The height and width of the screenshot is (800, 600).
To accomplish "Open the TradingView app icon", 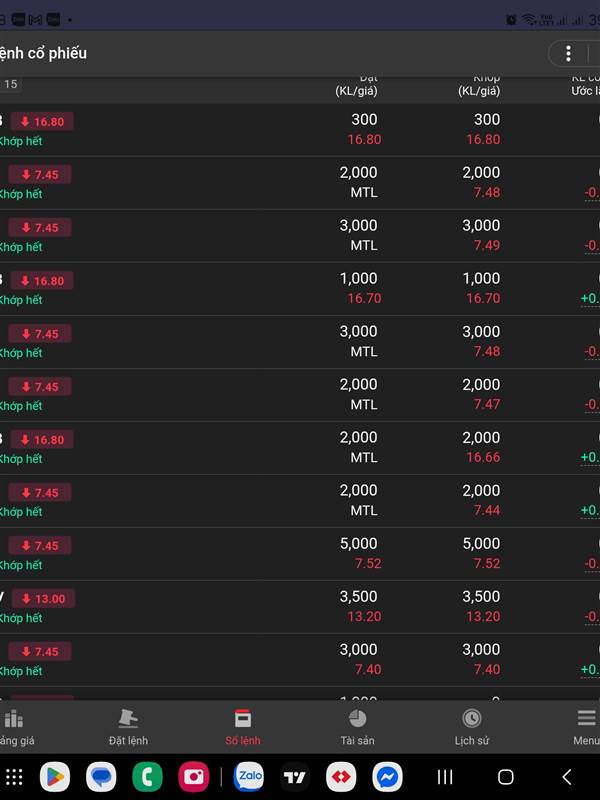I will (x=294, y=777).
